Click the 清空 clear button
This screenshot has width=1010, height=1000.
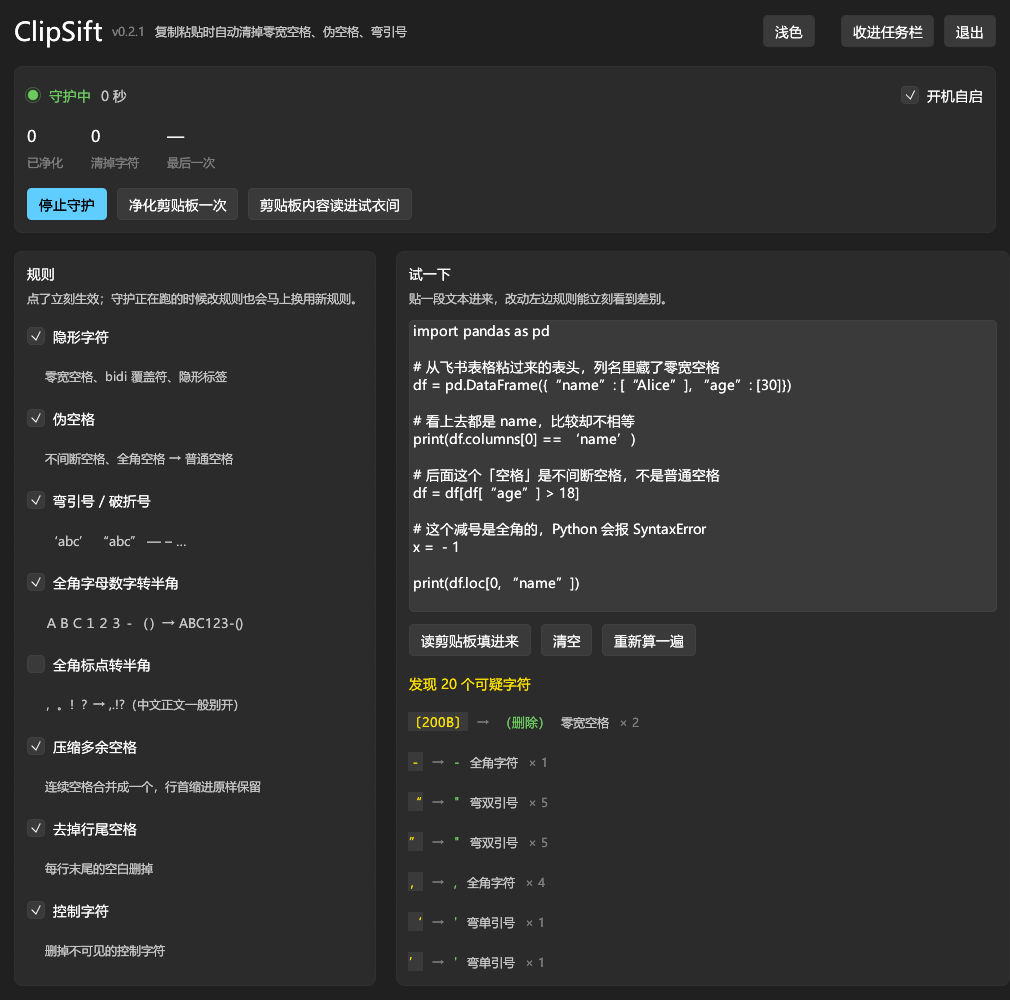coord(566,640)
